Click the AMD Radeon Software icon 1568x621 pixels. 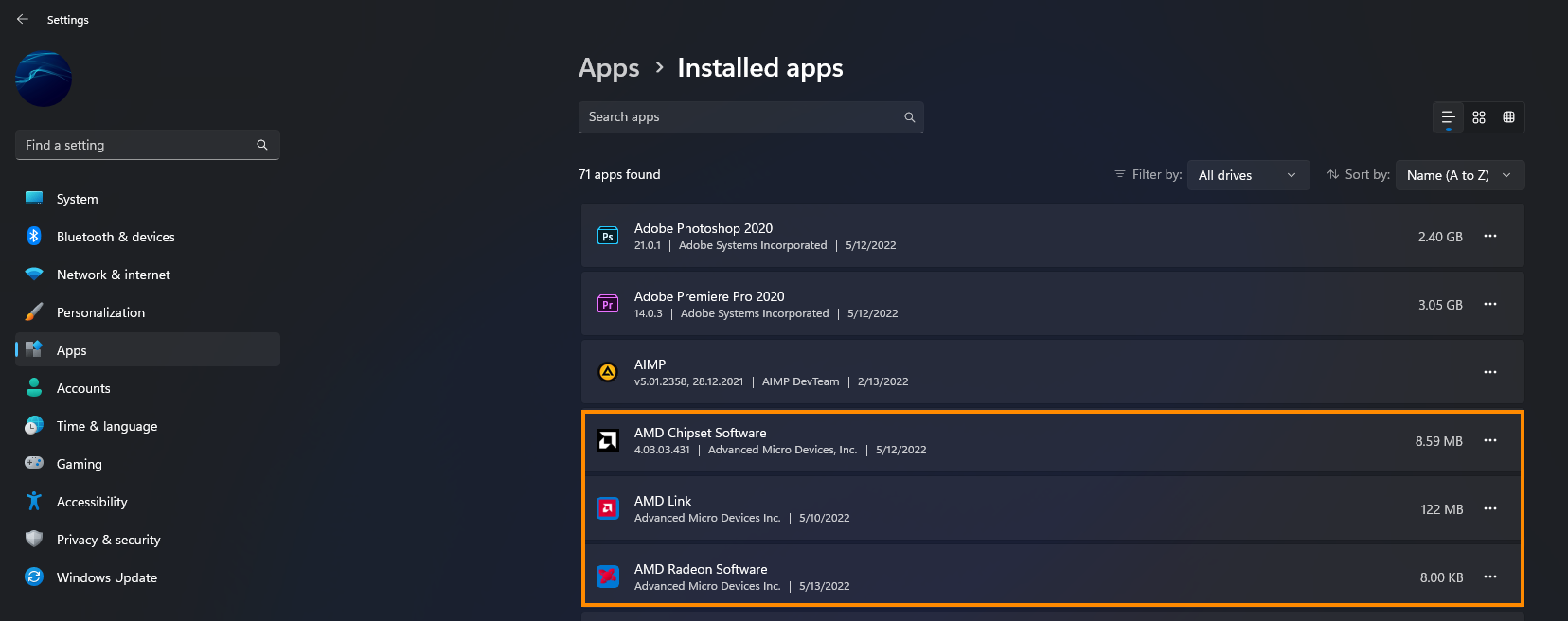(x=608, y=577)
